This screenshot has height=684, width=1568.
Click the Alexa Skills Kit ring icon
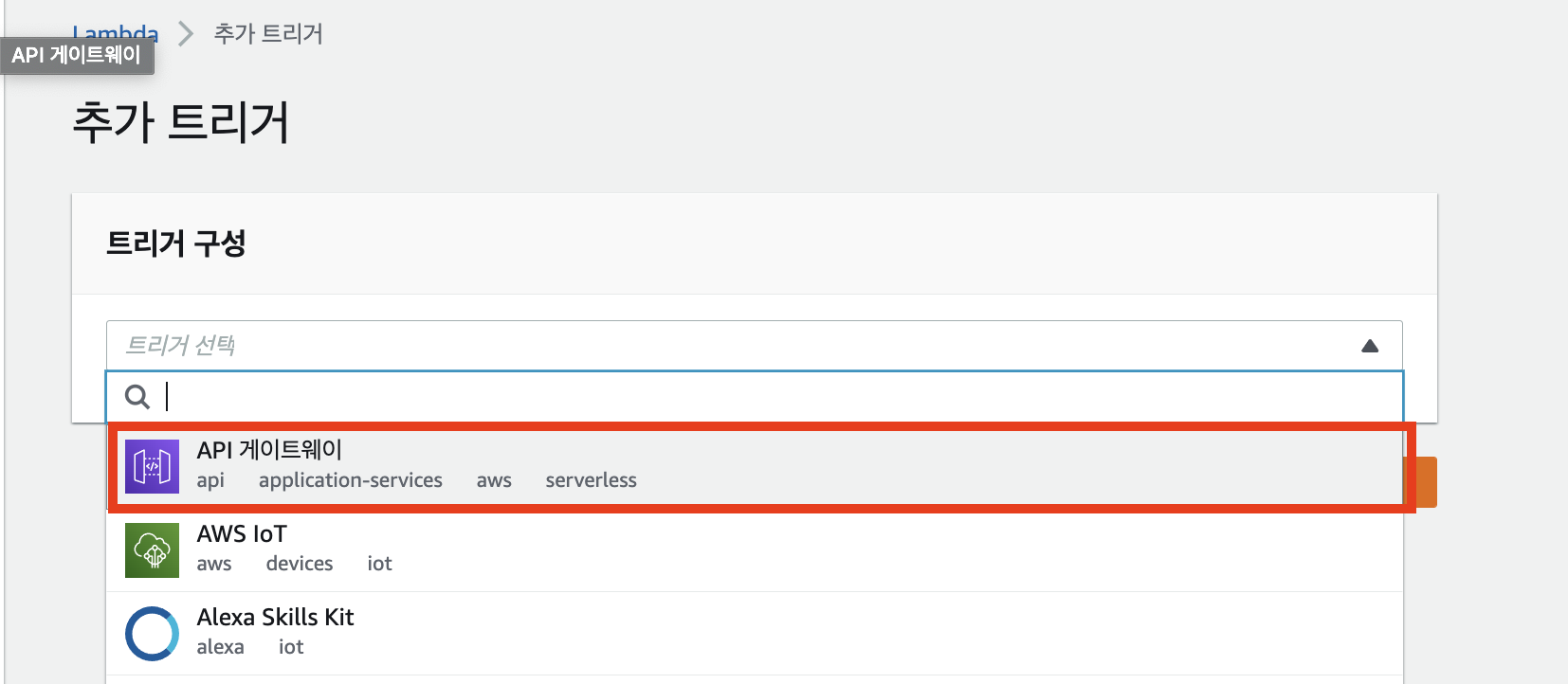[x=152, y=633]
